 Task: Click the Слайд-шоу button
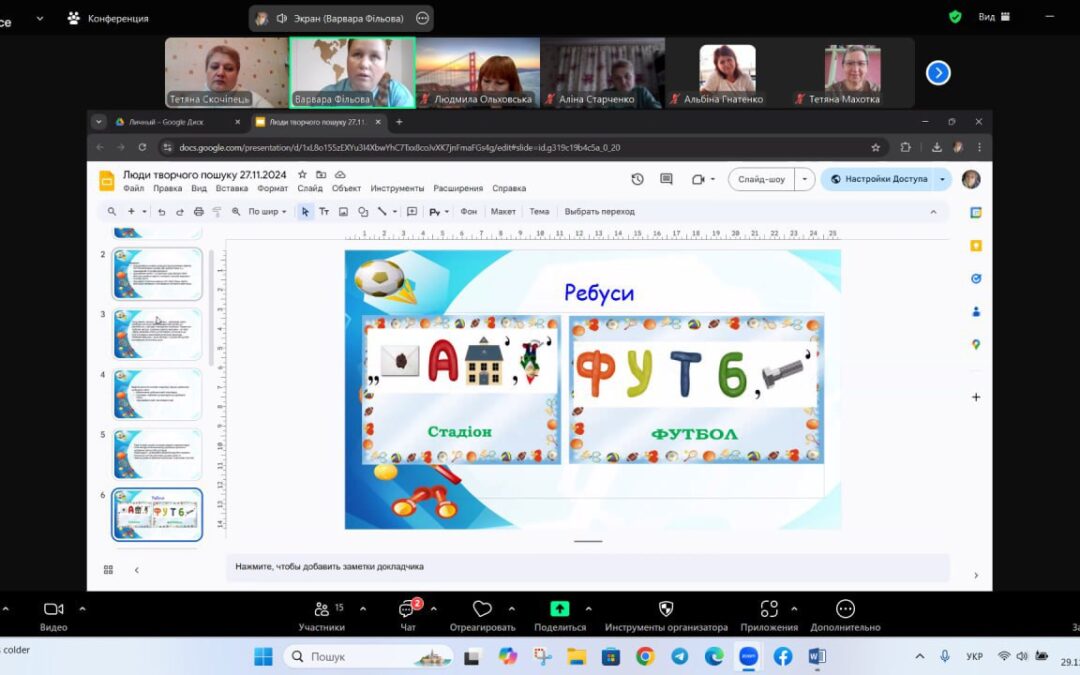[761, 179]
